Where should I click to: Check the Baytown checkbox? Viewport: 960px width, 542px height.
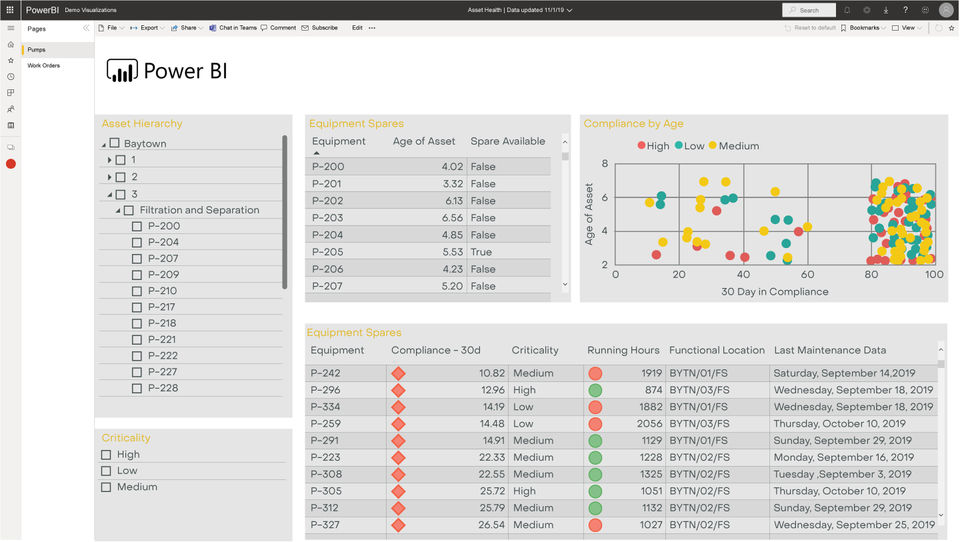tap(114, 143)
